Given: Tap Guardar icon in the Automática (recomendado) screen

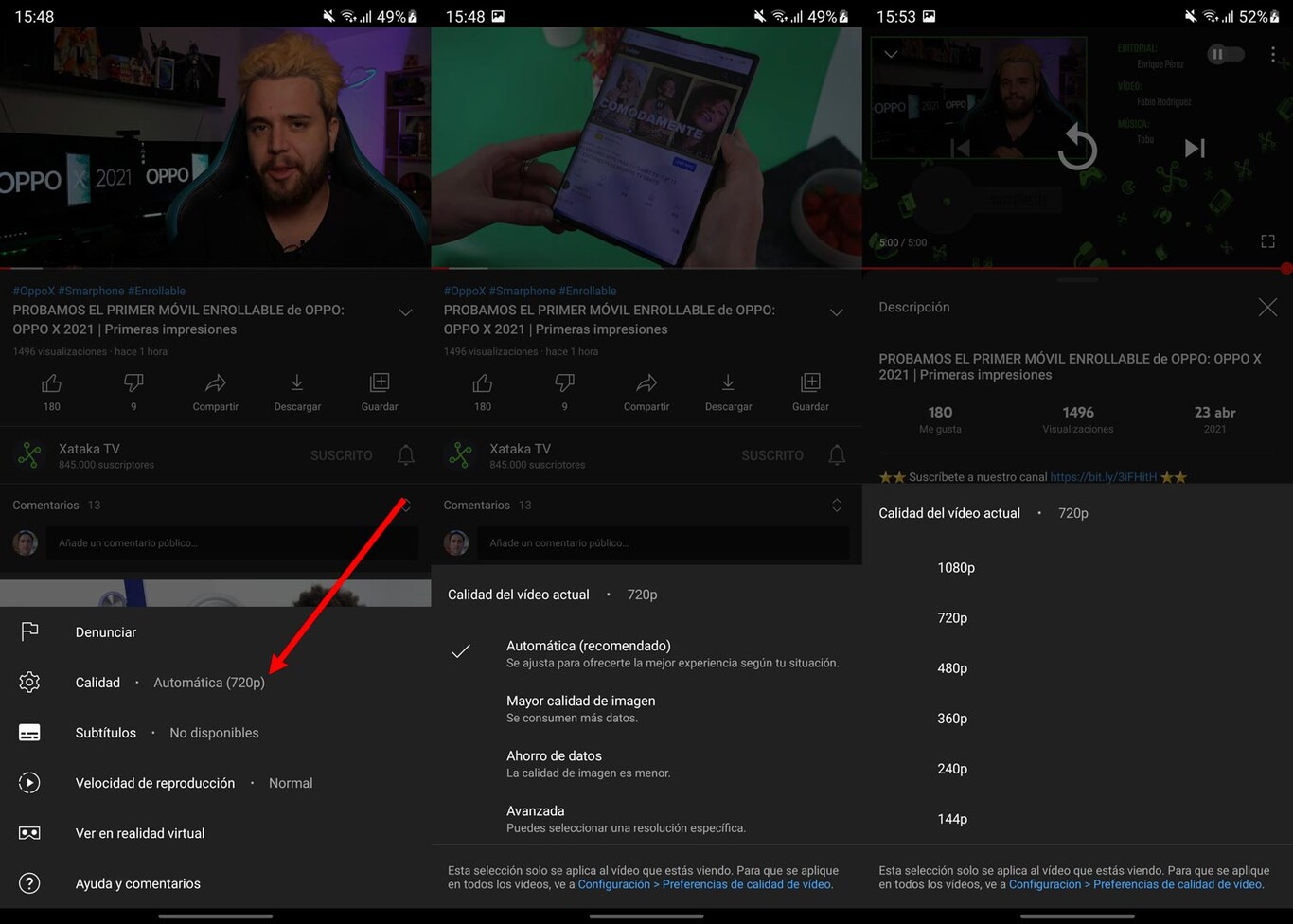Looking at the screenshot, I should coord(810,382).
